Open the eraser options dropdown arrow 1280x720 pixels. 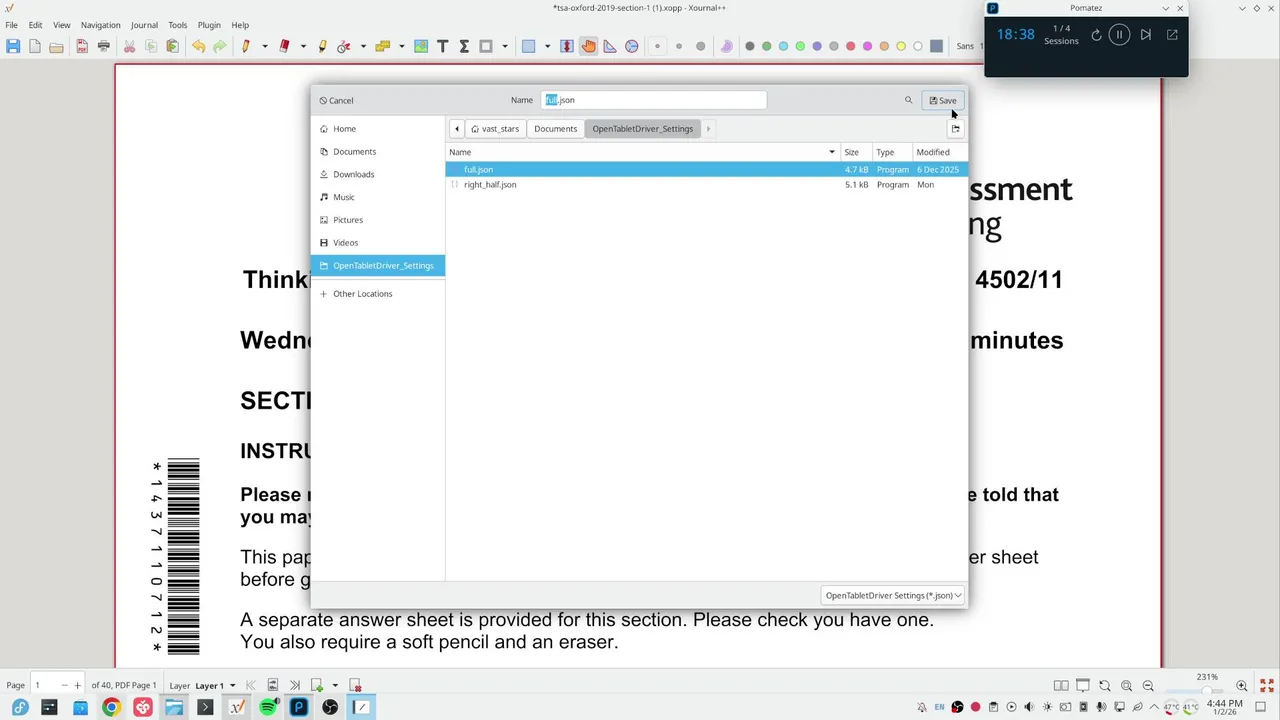coord(303,46)
